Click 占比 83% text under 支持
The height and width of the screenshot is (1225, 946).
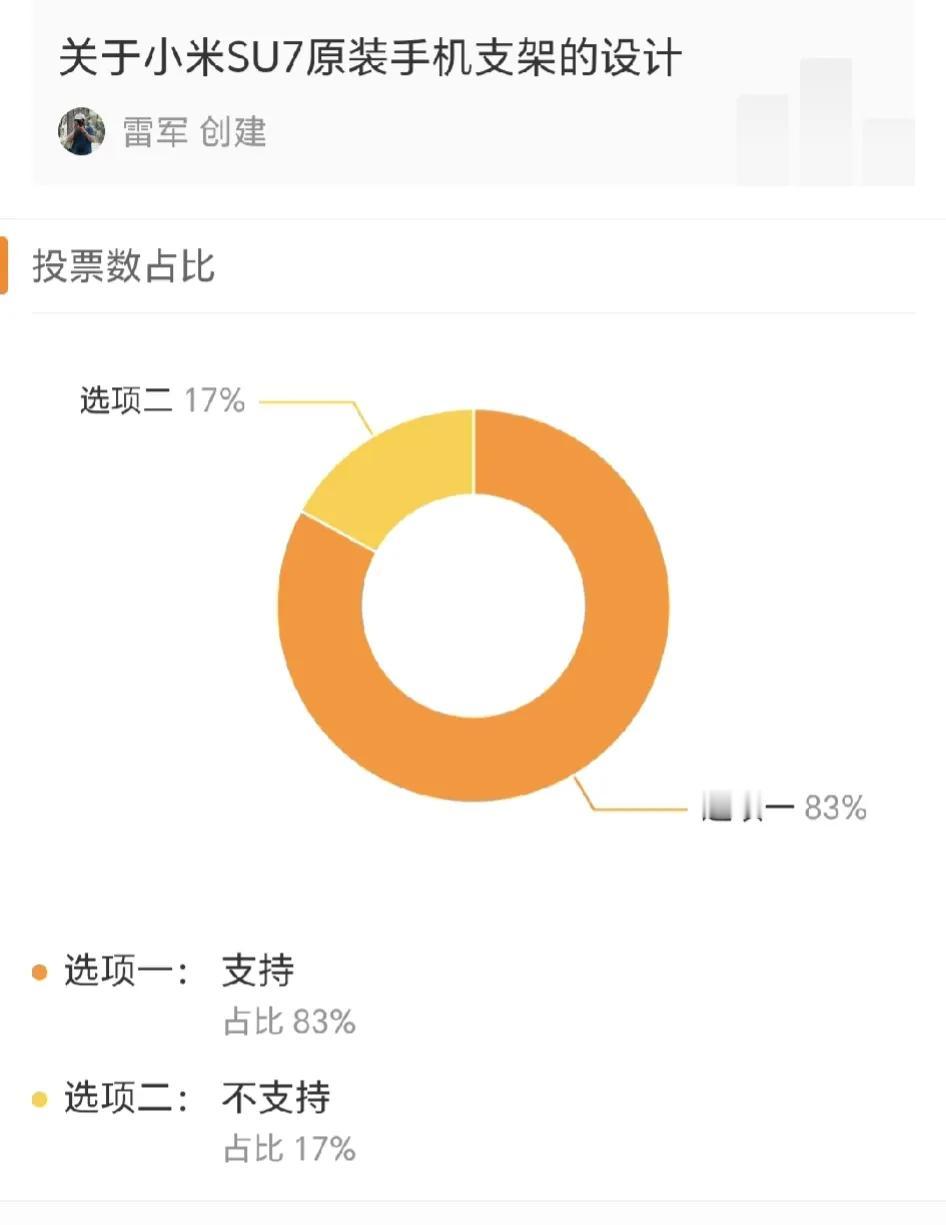point(289,1022)
